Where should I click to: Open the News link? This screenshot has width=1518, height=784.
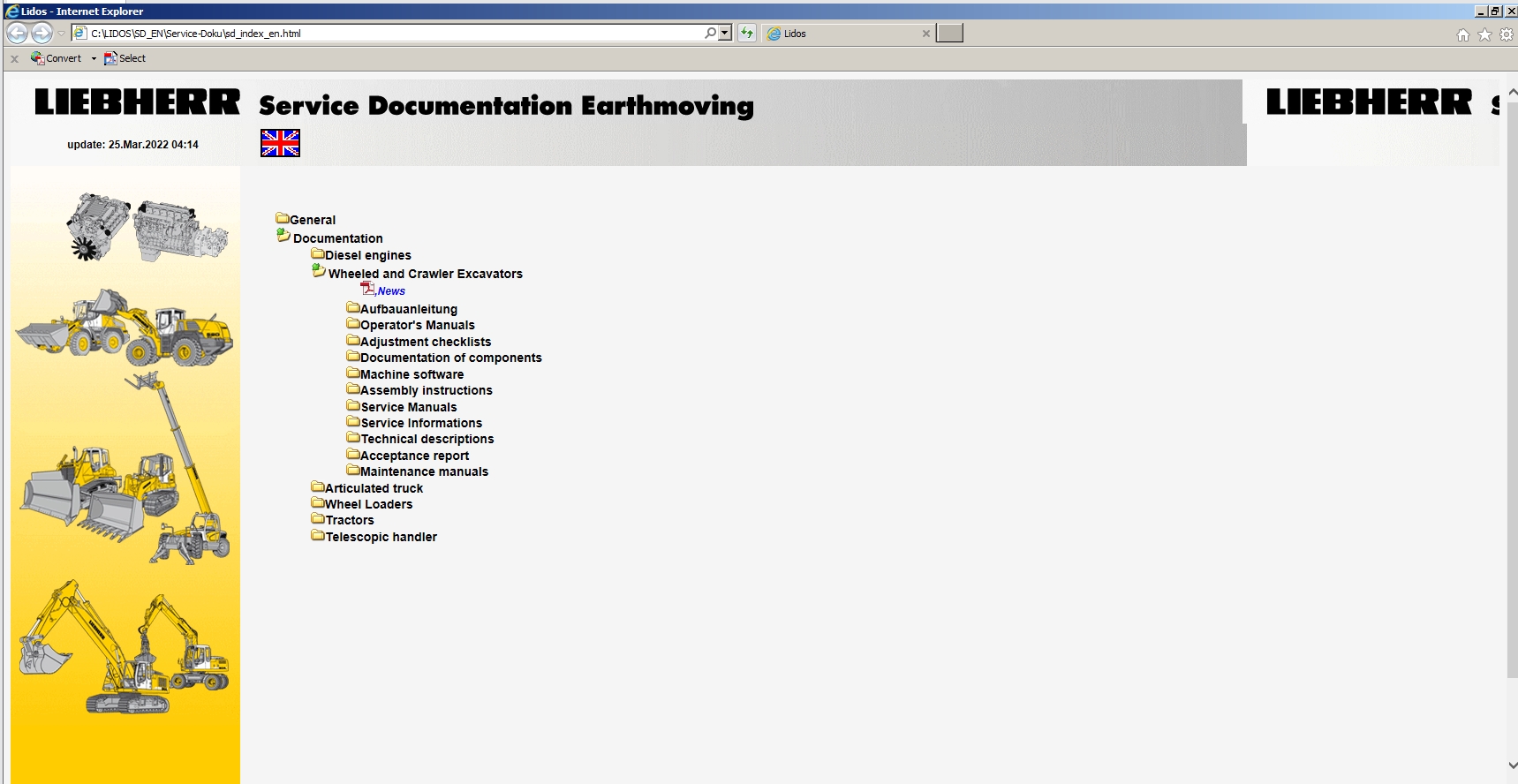(391, 291)
